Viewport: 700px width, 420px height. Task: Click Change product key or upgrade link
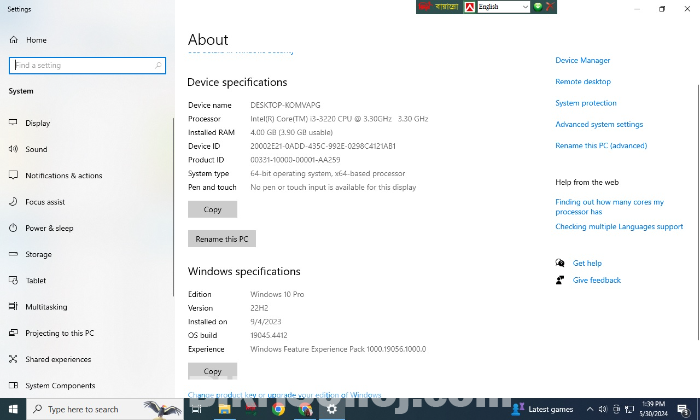(284, 395)
